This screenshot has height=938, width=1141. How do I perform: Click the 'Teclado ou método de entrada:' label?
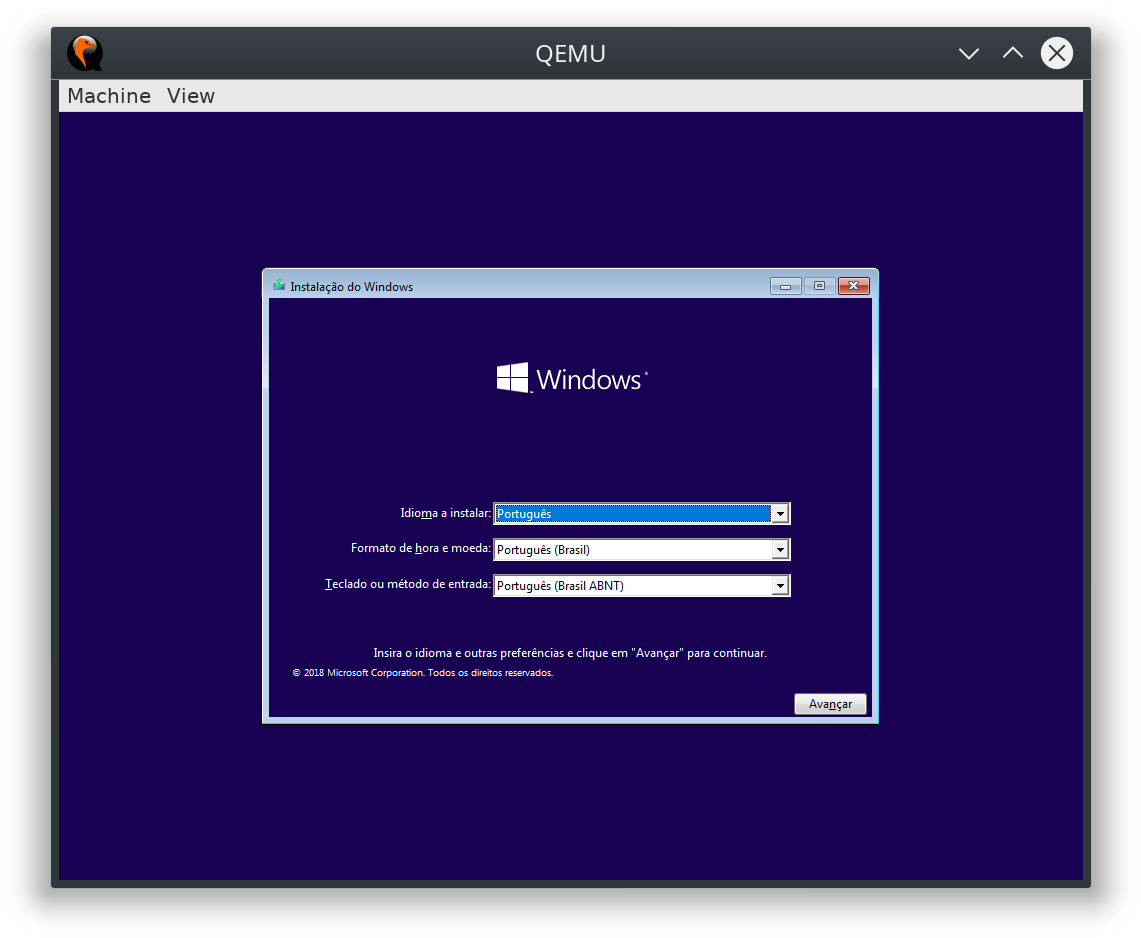coord(408,584)
